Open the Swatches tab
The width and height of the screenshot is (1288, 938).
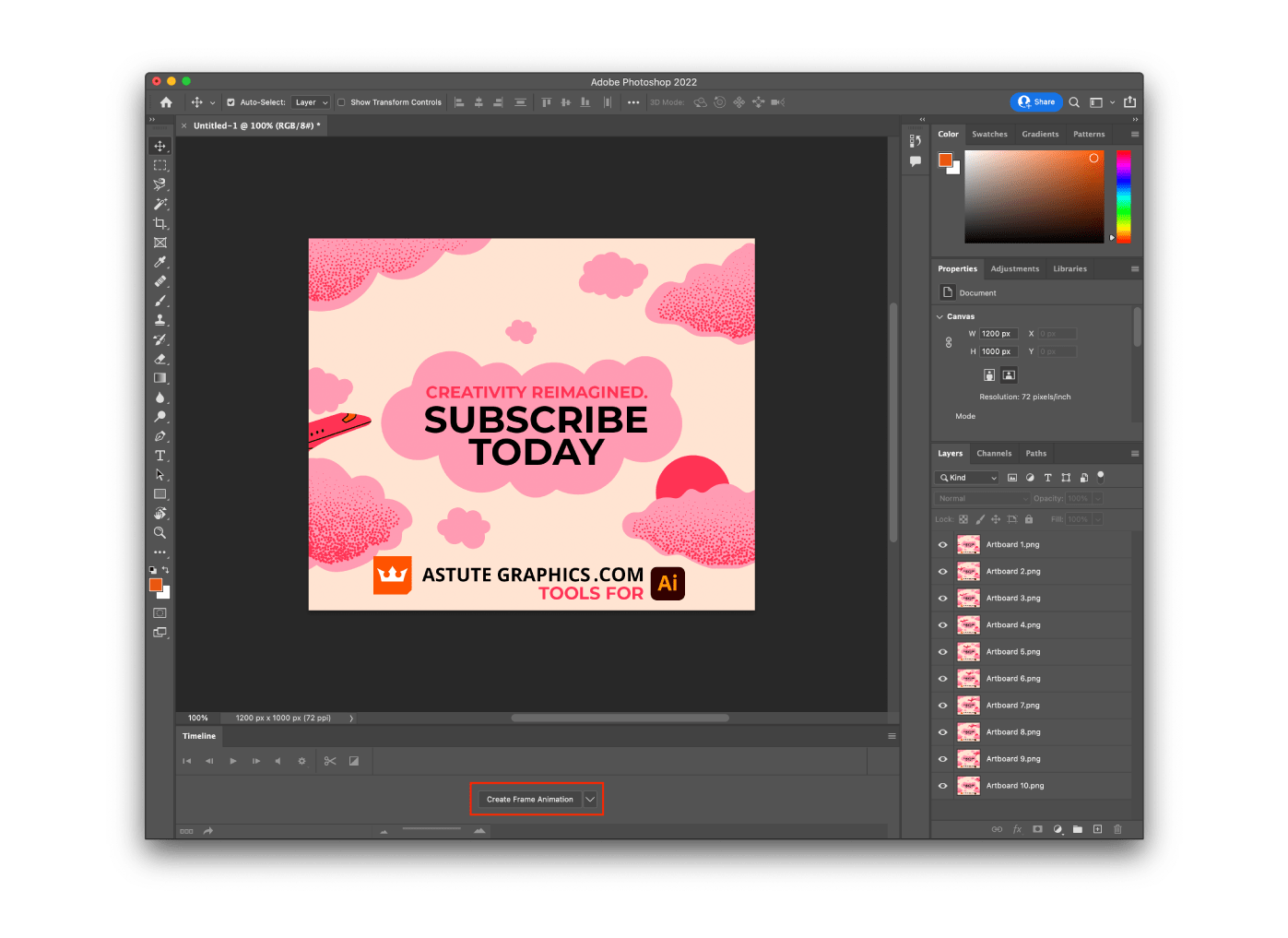point(989,134)
